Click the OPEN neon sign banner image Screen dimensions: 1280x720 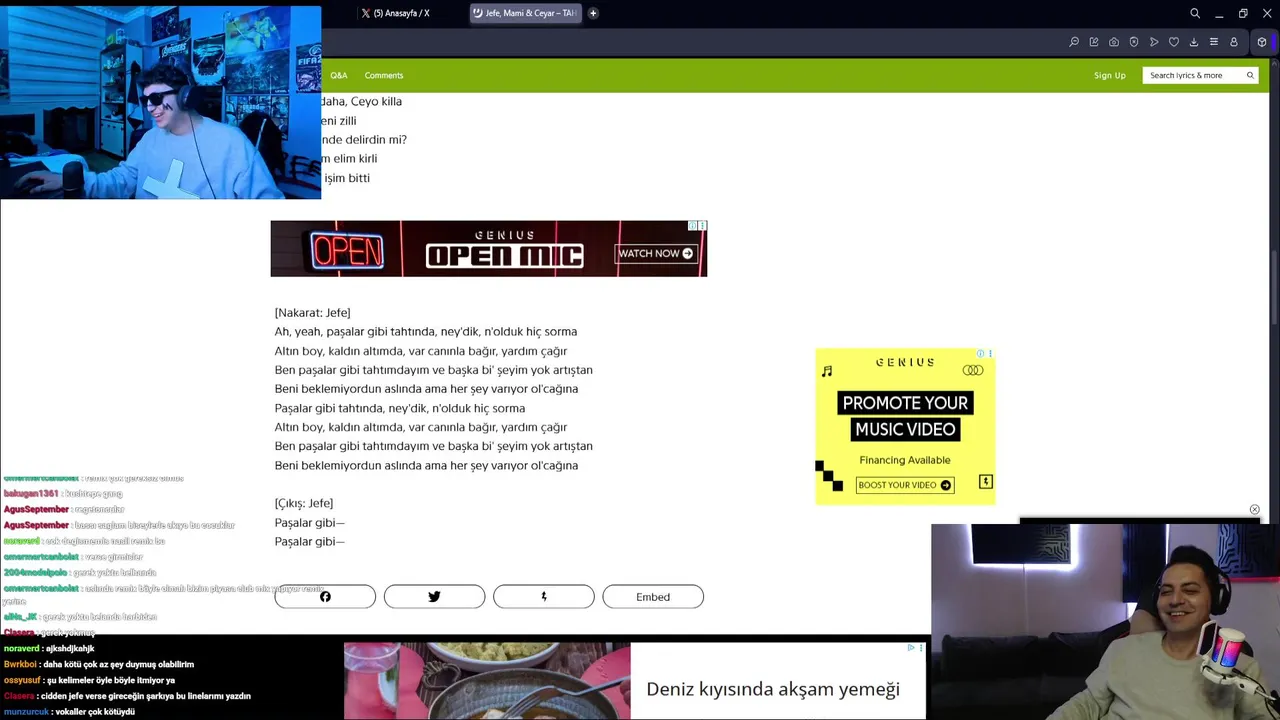pos(347,249)
